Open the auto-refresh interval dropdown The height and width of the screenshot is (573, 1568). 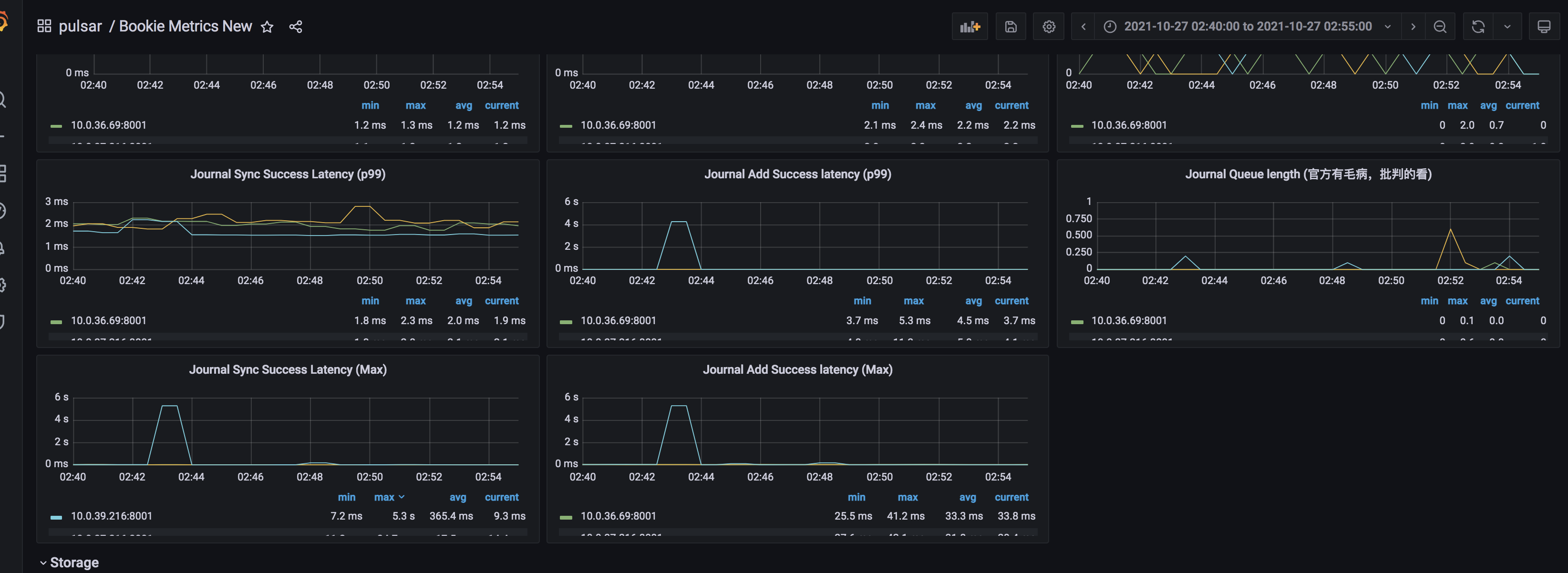pos(1506,26)
